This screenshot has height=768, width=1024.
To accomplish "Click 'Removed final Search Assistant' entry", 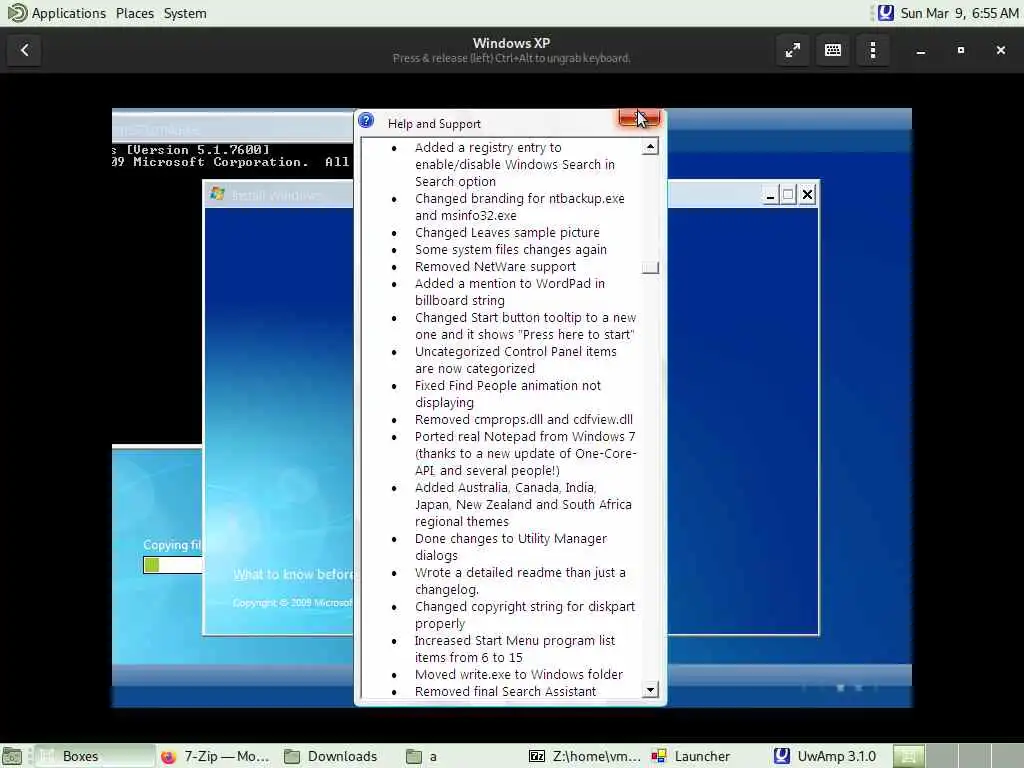I will point(505,691).
